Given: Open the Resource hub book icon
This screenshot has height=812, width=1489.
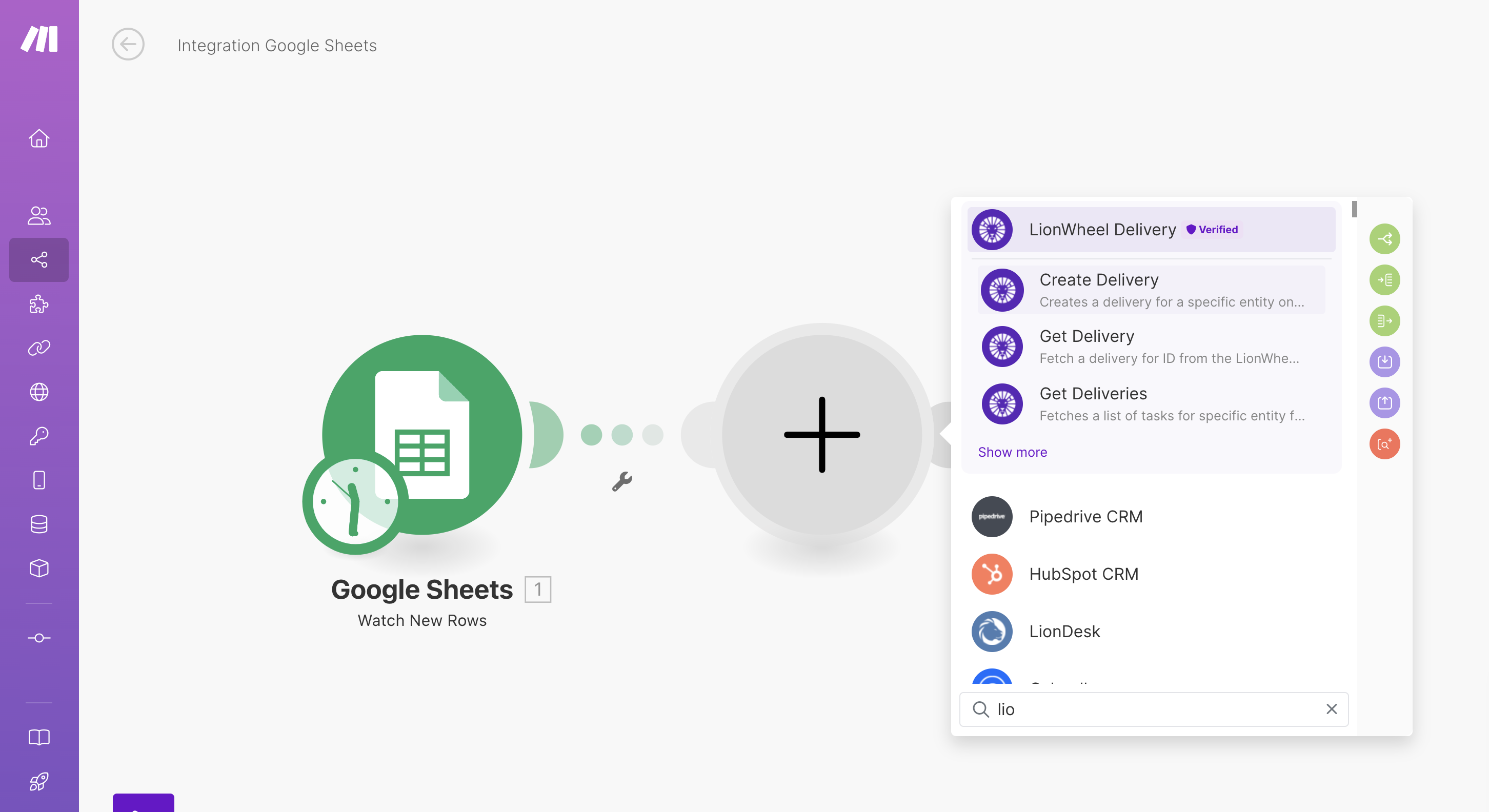Looking at the screenshot, I should coord(39,738).
